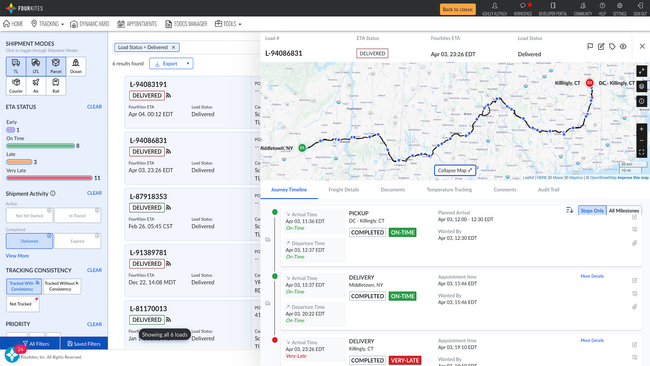The height and width of the screenshot is (366, 650).
Task: Open the Community icon
Action: coord(582,8)
